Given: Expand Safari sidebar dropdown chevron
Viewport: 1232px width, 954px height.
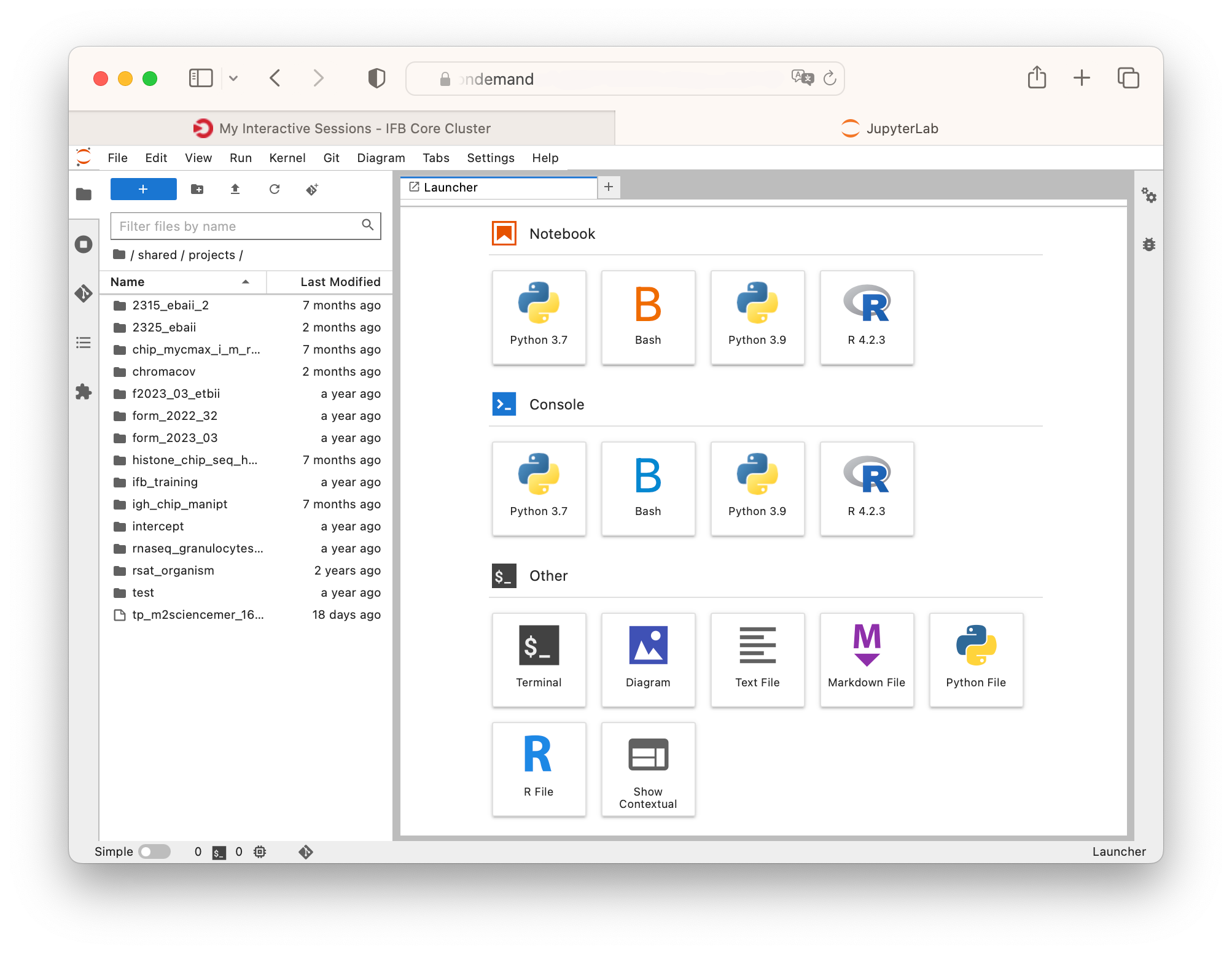Looking at the screenshot, I should [x=233, y=78].
